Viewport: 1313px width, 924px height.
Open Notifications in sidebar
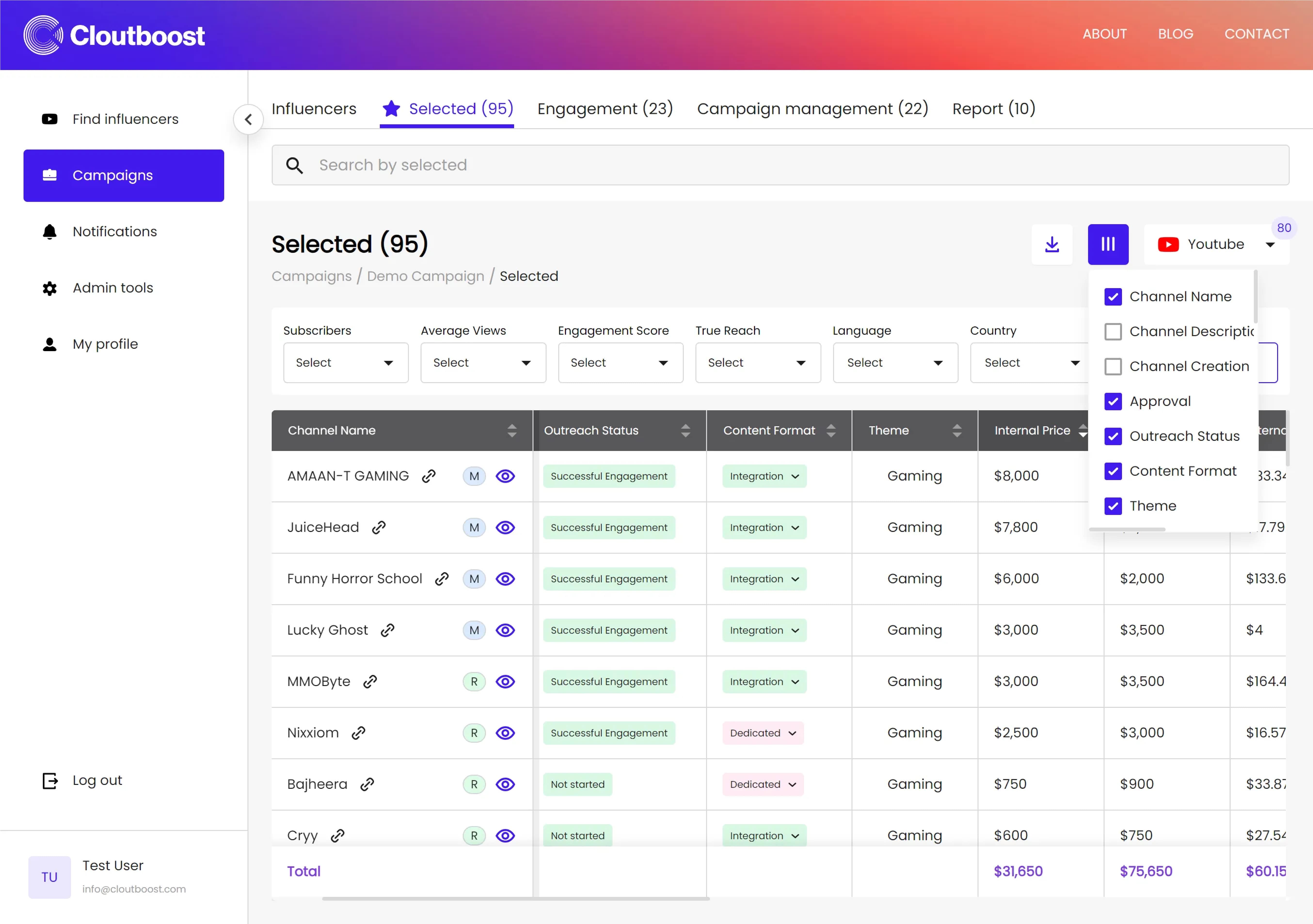click(124, 232)
